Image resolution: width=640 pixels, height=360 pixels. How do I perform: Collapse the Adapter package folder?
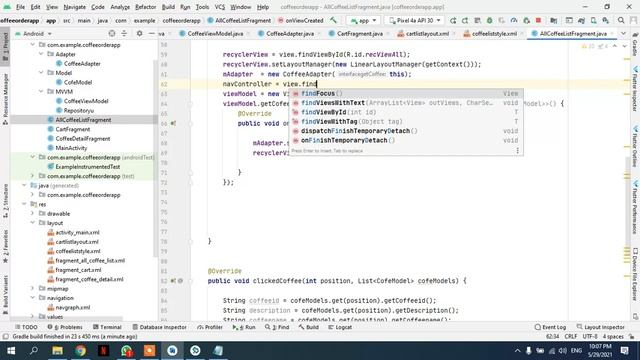41,54
